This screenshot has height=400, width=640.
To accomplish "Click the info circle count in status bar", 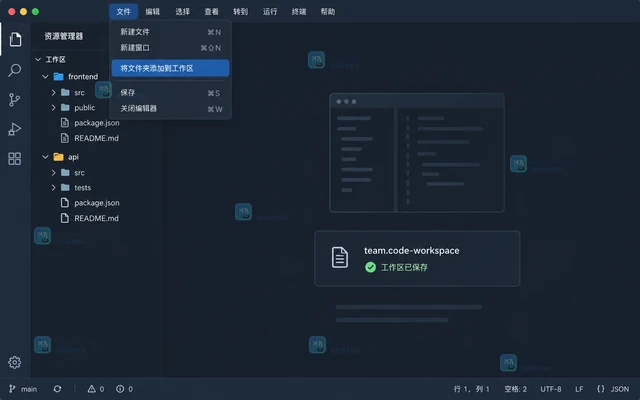I will pos(120,389).
